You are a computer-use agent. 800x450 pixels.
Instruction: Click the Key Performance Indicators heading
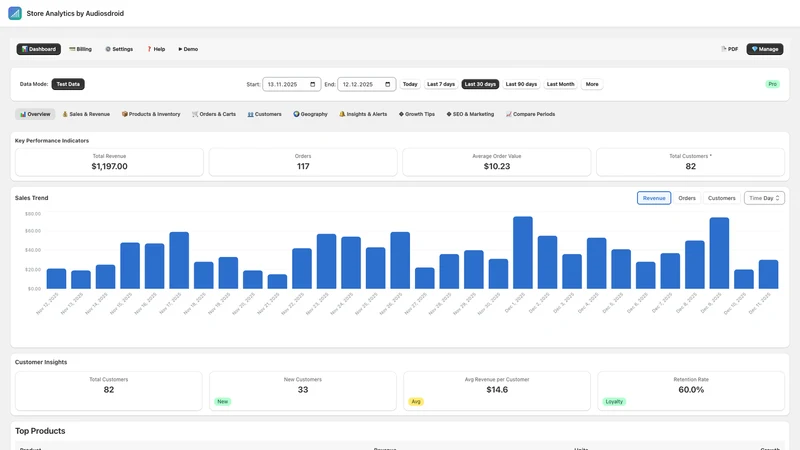(x=52, y=141)
